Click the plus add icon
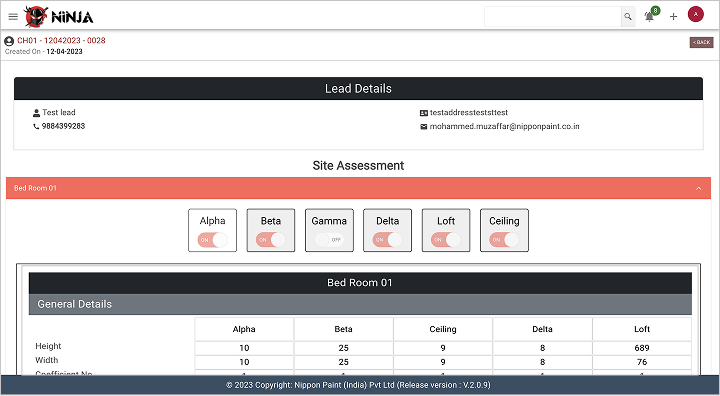 [673, 17]
